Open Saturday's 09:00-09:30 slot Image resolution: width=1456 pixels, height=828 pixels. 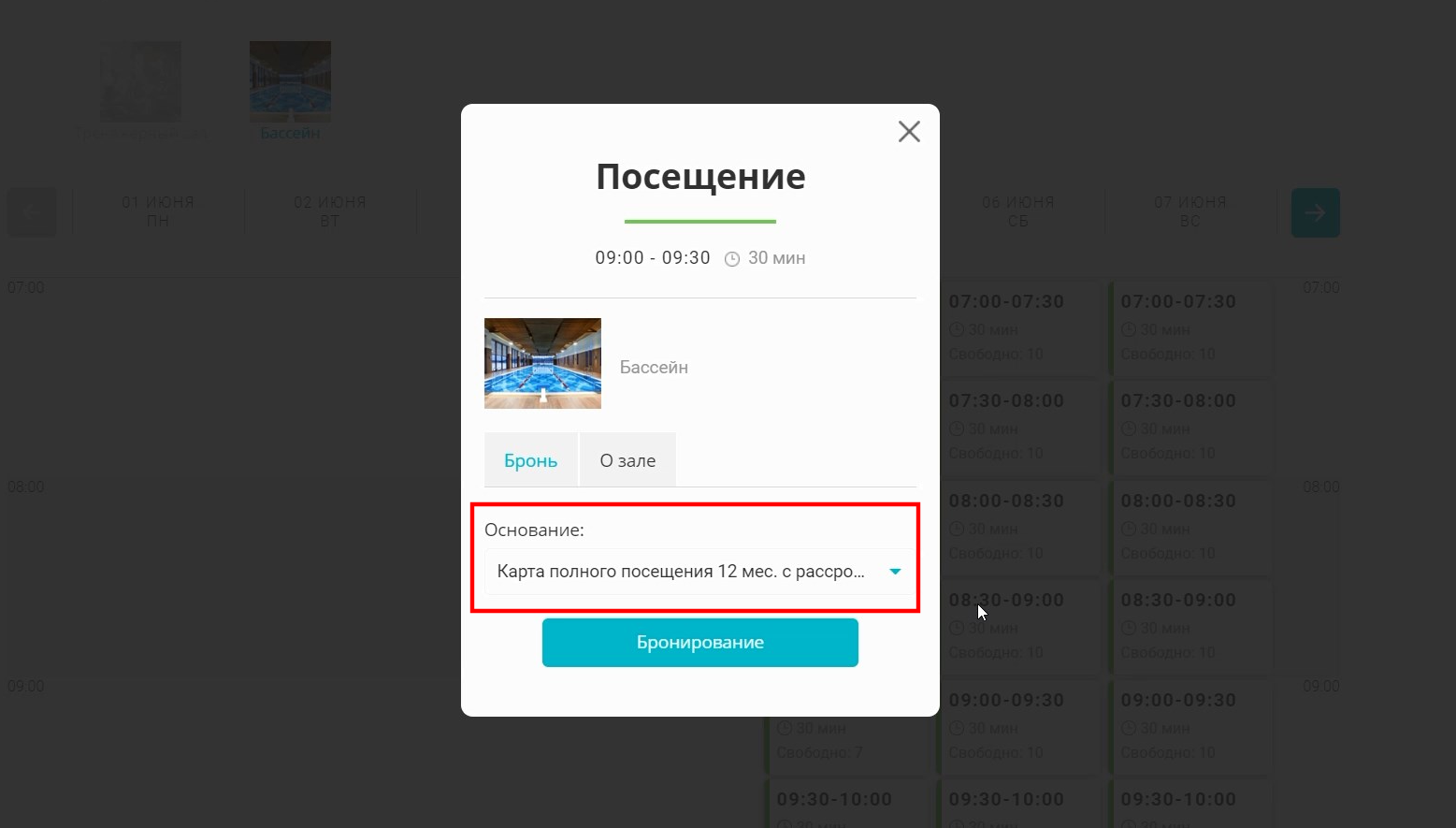[x=1020, y=727]
